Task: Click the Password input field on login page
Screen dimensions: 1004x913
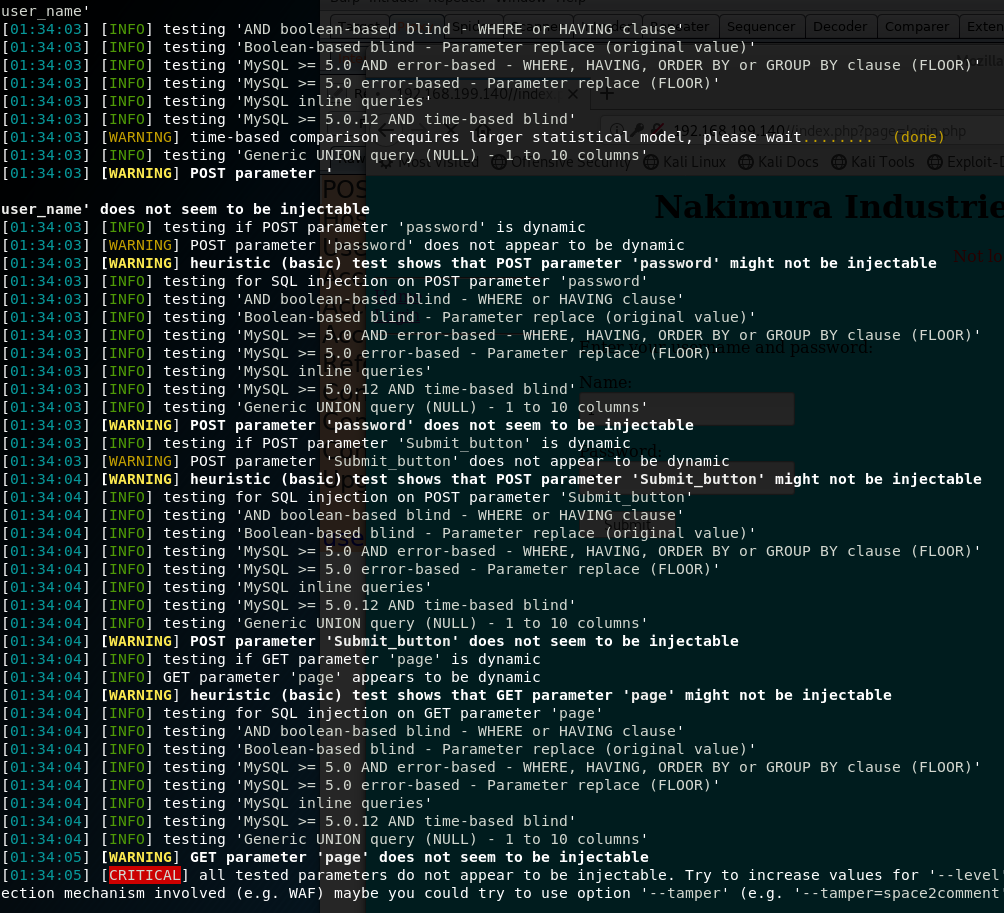Action: pos(686,478)
